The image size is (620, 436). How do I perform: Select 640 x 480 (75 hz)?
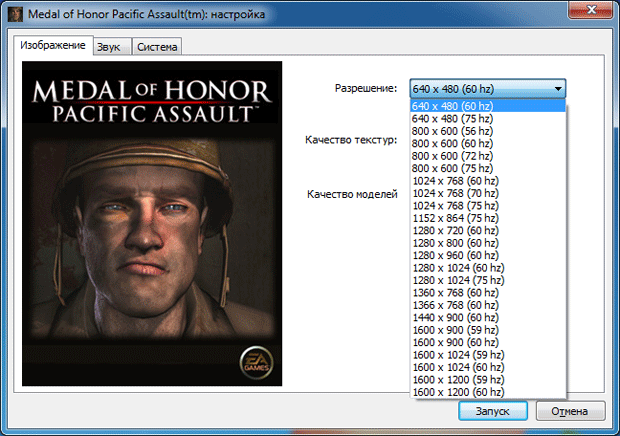488,119
